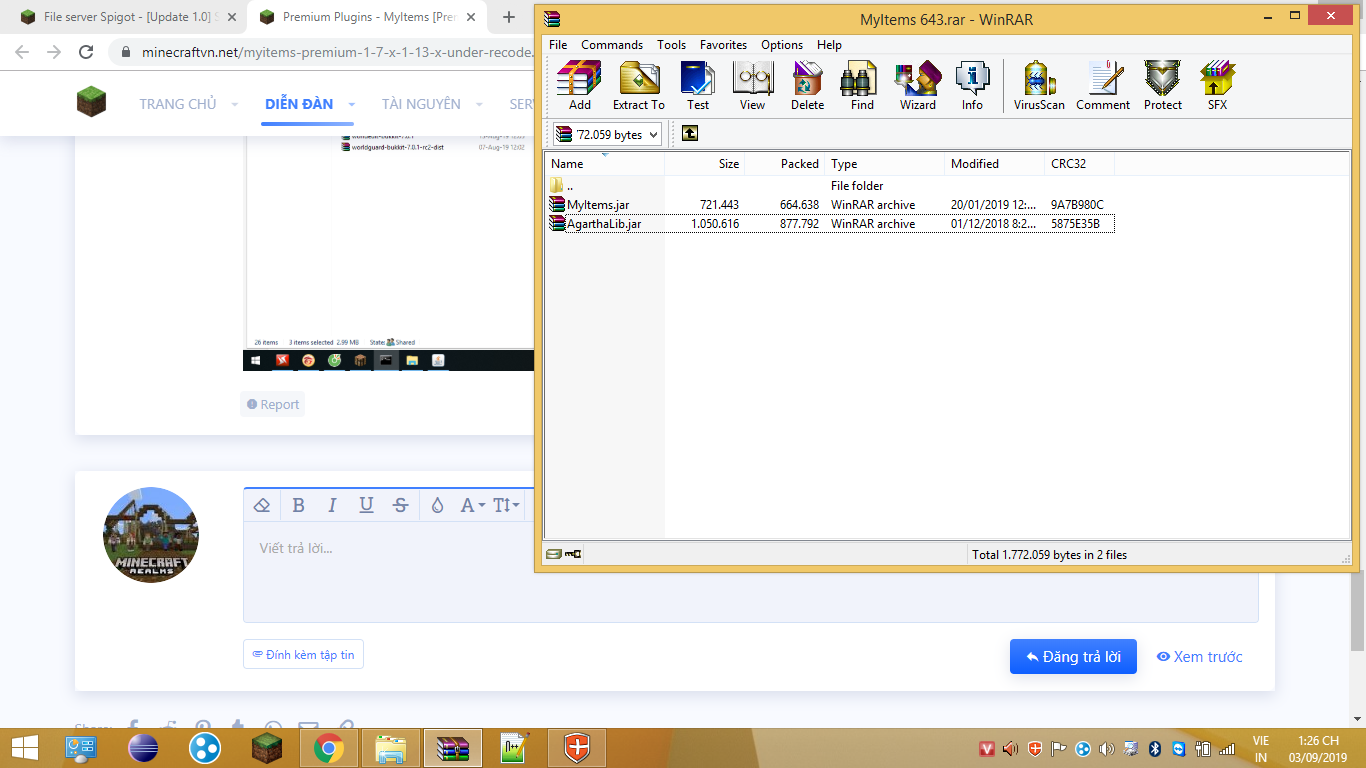Click the Extract To toolbar icon

(x=638, y=85)
